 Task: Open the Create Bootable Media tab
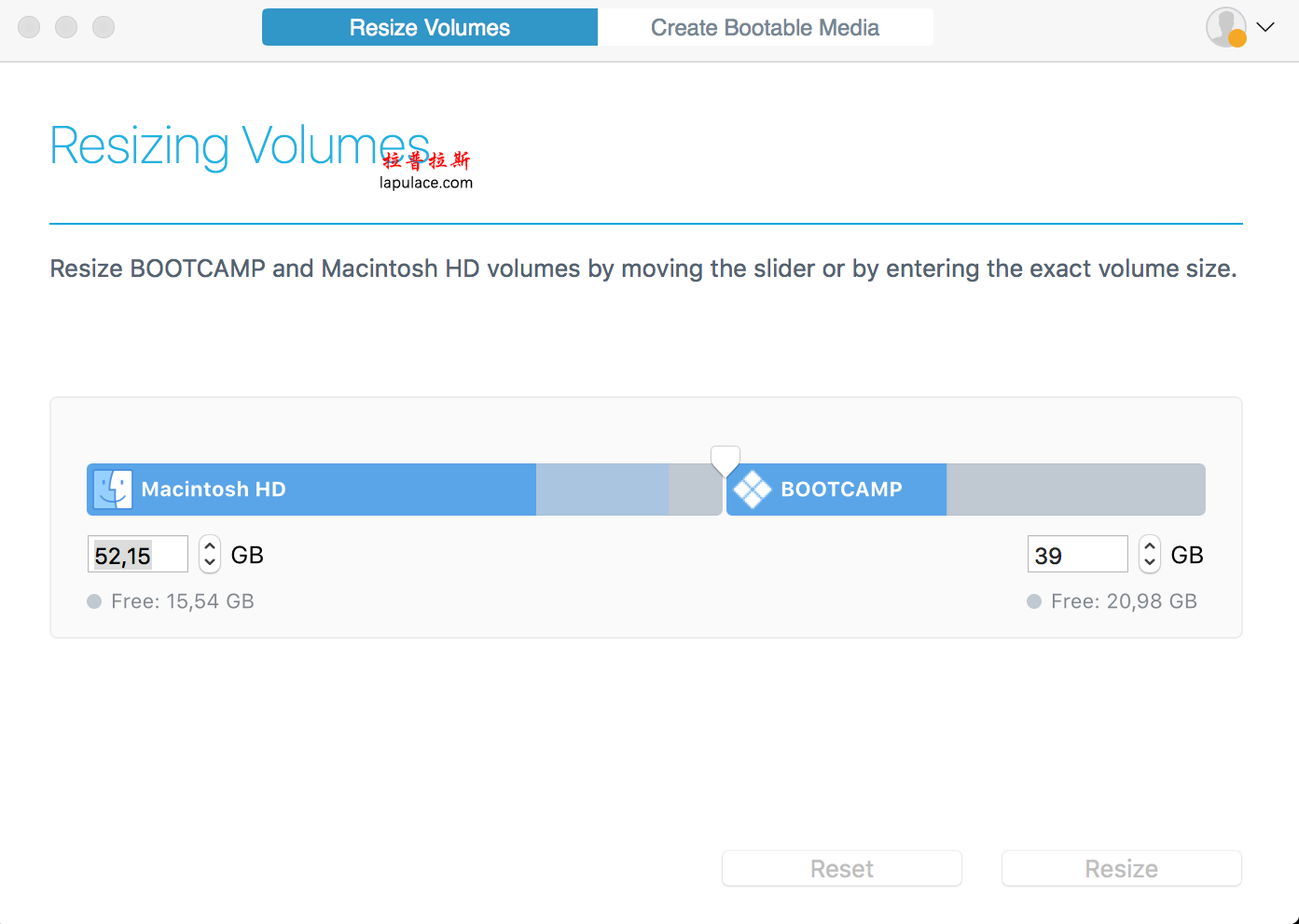click(x=765, y=27)
